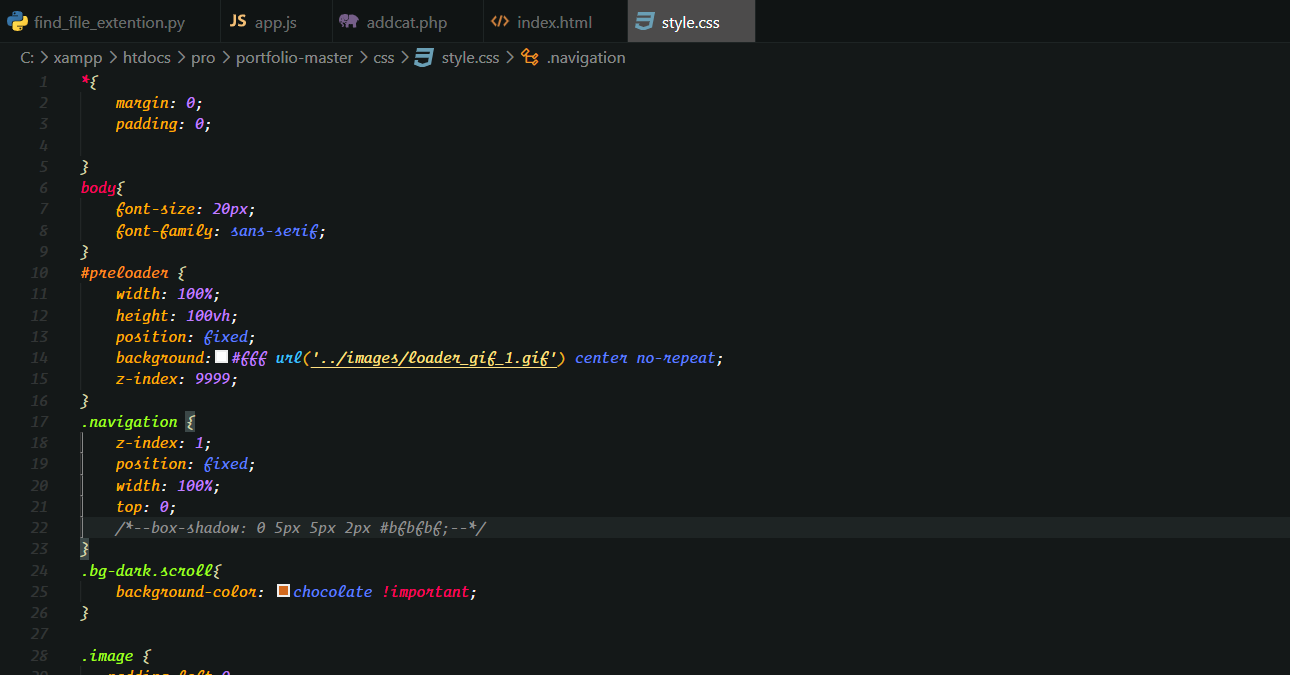Click the Python icon on find_file_extention.py tab
The height and width of the screenshot is (675, 1290).
click(17, 22)
